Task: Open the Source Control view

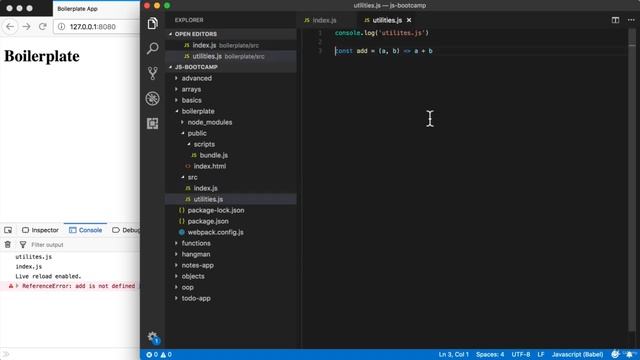Action: pyautogui.click(x=152, y=73)
